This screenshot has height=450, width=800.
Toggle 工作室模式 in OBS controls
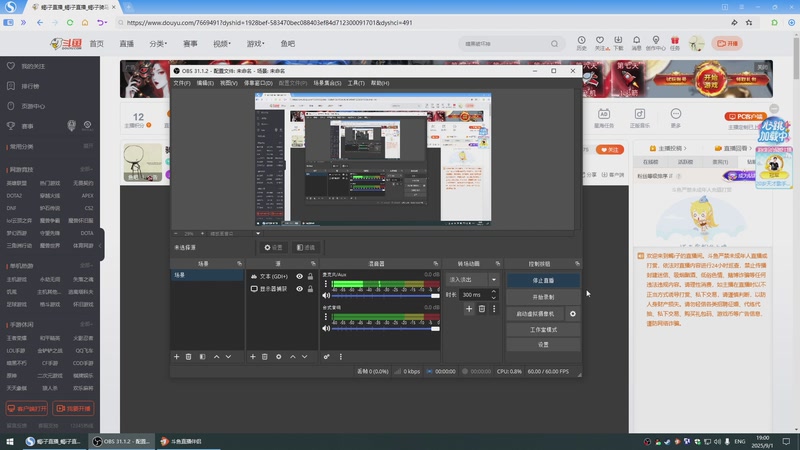click(x=543, y=330)
